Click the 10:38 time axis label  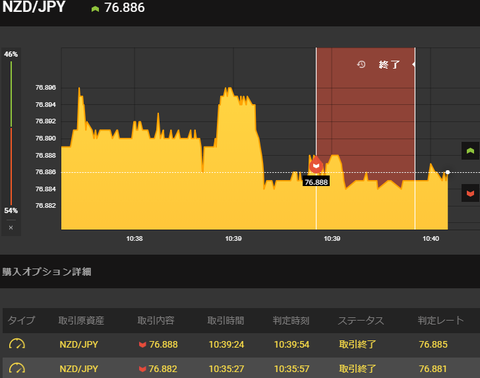click(x=134, y=238)
